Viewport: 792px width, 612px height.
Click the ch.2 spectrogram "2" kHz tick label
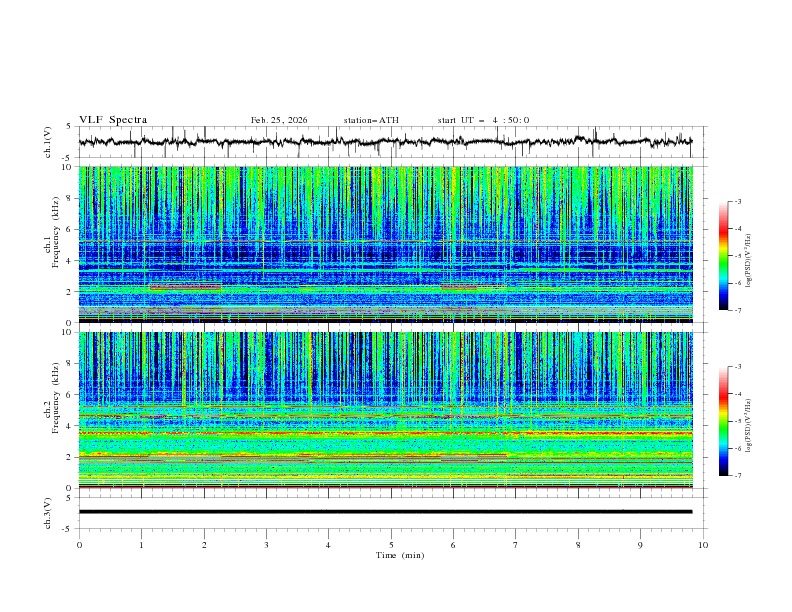tap(70, 457)
